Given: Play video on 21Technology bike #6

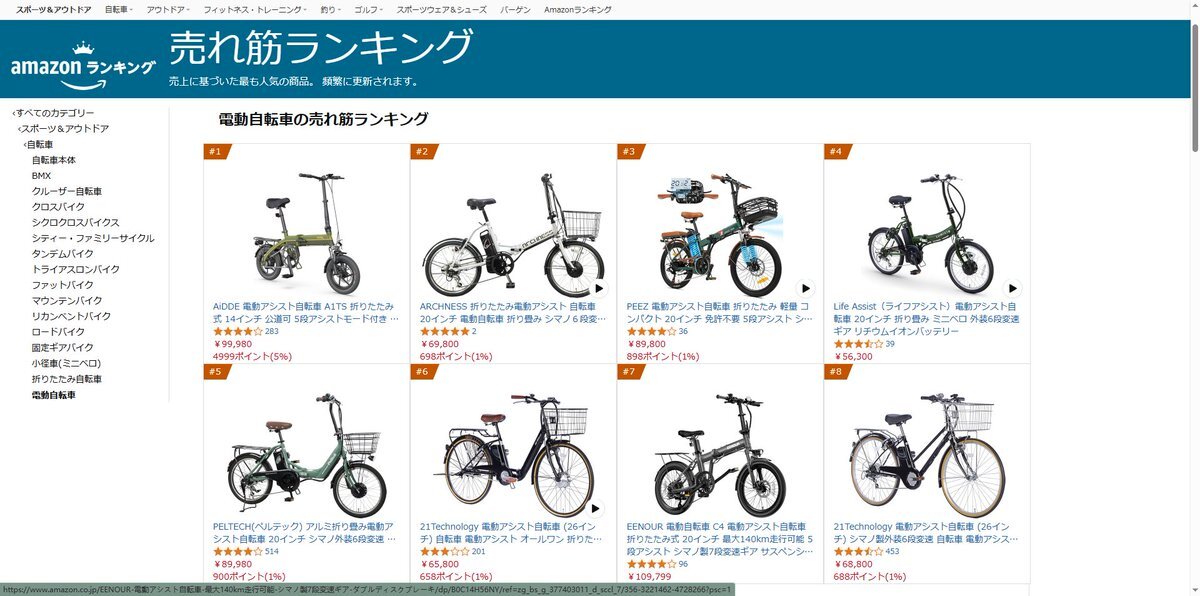Looking at the screenshot, I should point(599,508).
